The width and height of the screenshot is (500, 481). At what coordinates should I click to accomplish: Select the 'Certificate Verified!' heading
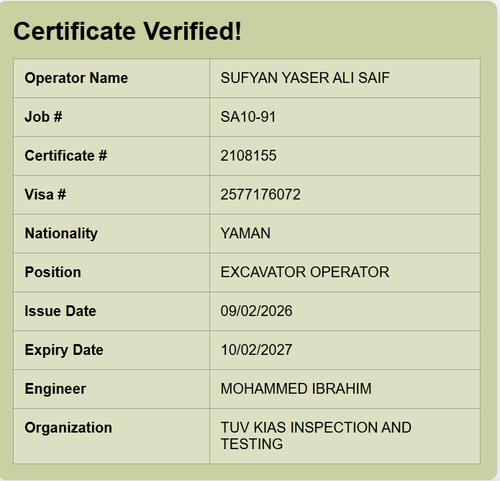click(x=127, y=31)
